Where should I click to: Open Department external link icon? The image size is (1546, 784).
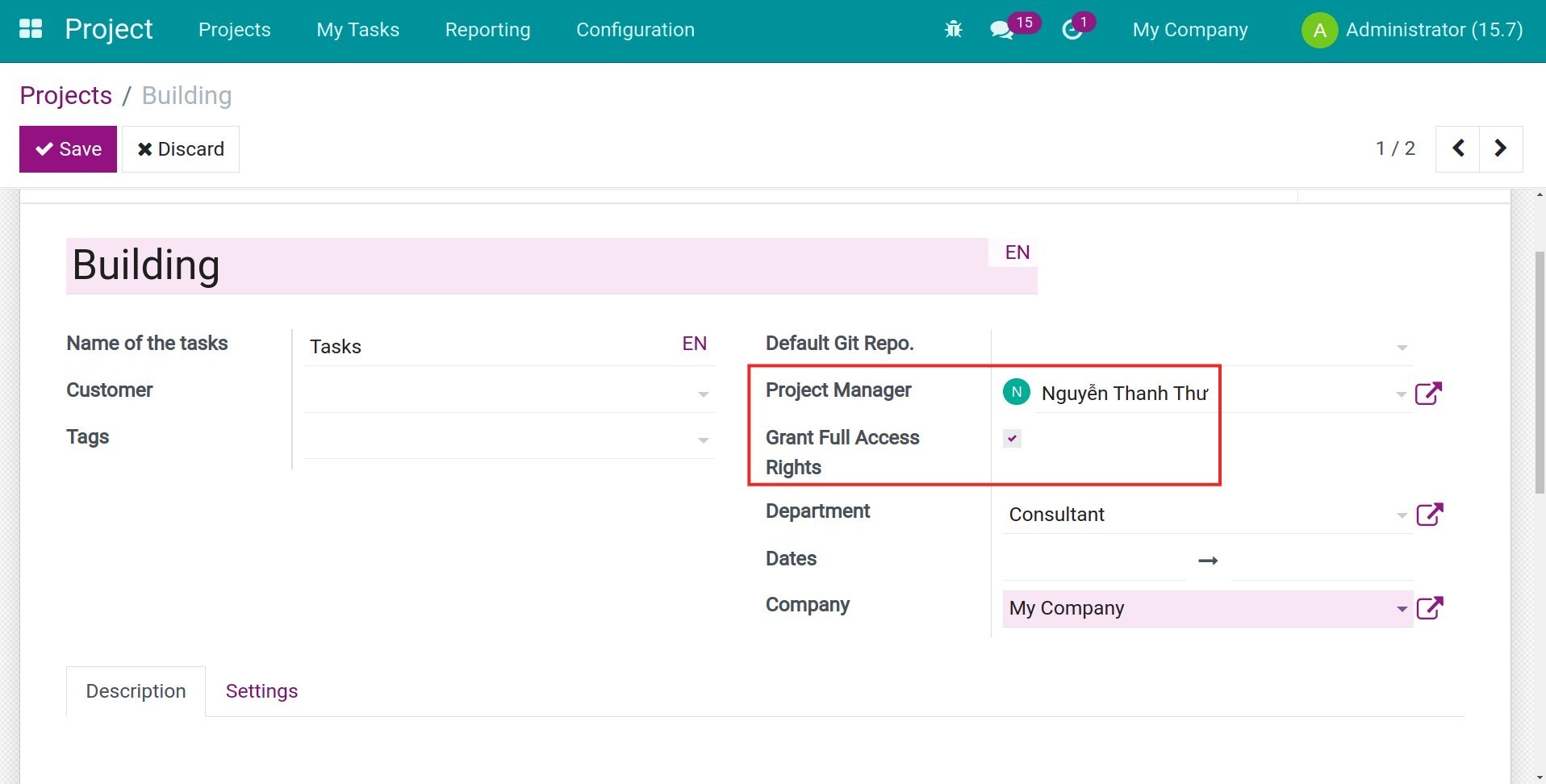1429,515
